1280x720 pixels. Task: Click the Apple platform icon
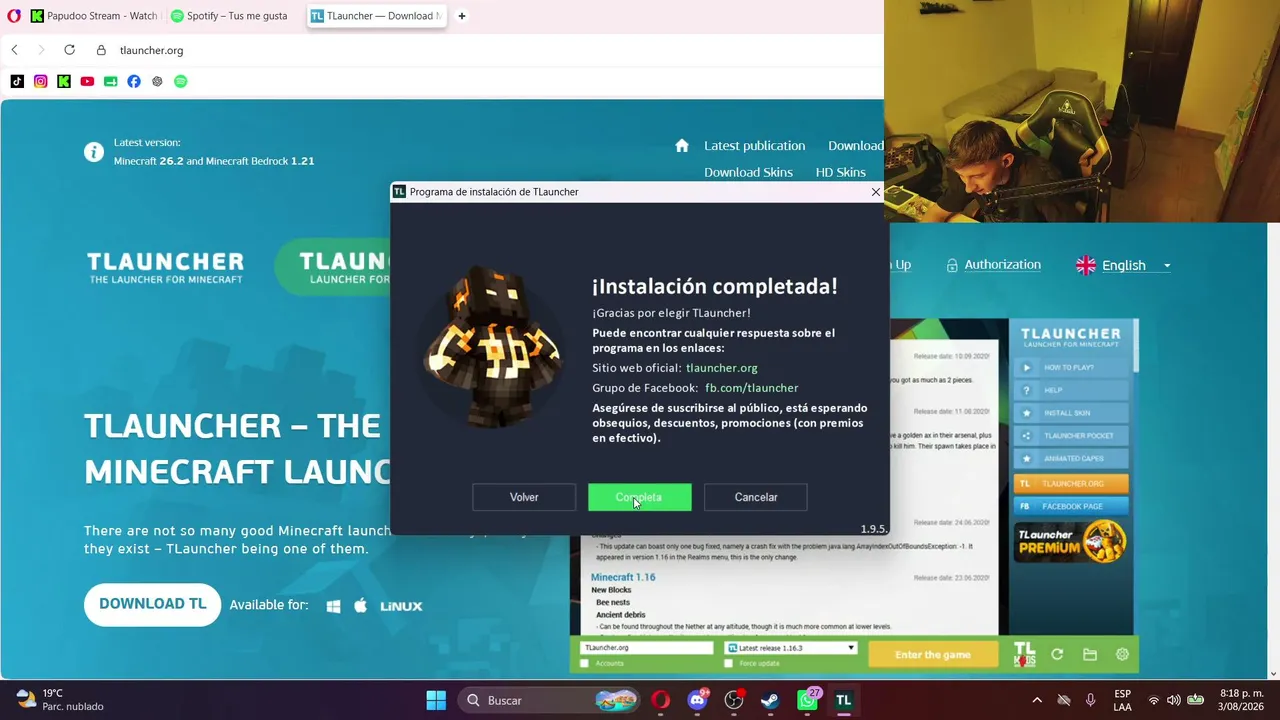click(361, 605)
